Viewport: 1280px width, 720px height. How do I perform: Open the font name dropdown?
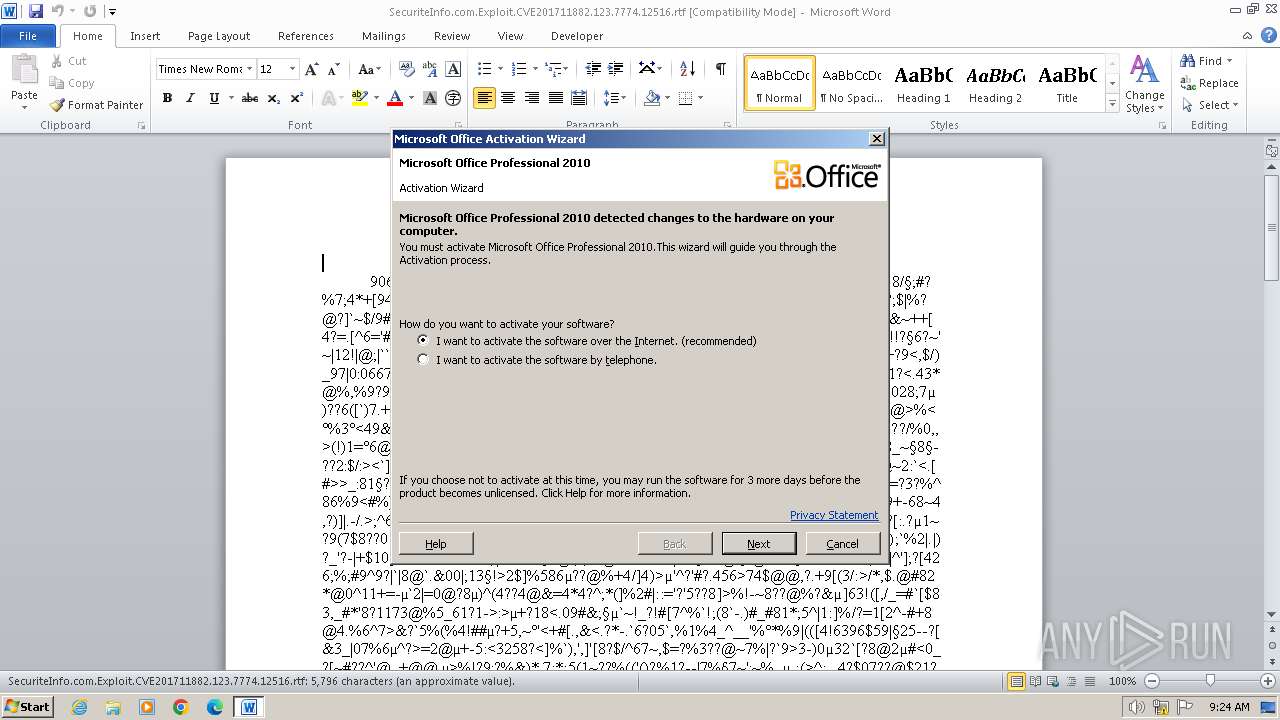(x=249, y=69)
